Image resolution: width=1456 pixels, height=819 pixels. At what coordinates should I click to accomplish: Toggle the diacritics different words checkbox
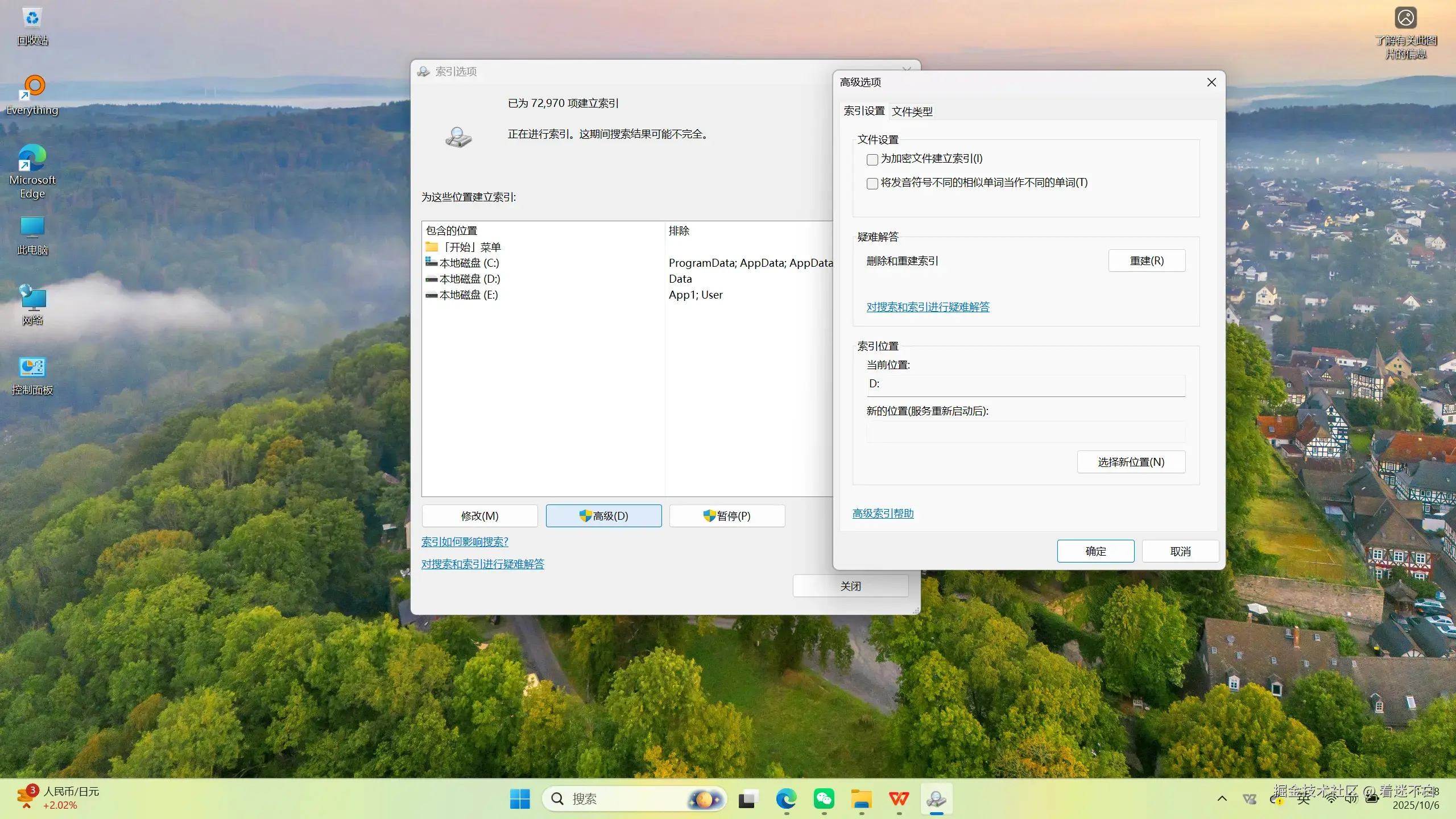[872, 184]
